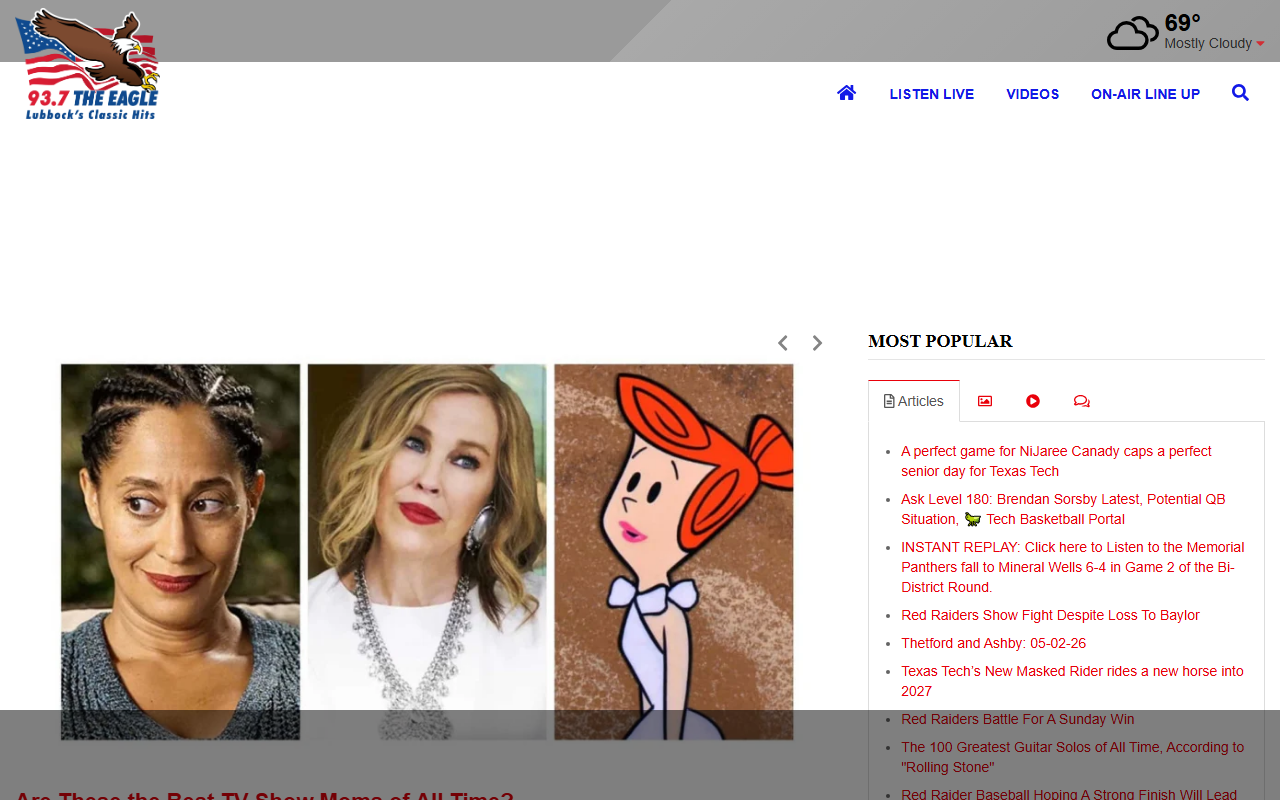Read the NiJaree Canady perfect game article
Viewport: 1280px width, 800px height.
coord(1056,461)
